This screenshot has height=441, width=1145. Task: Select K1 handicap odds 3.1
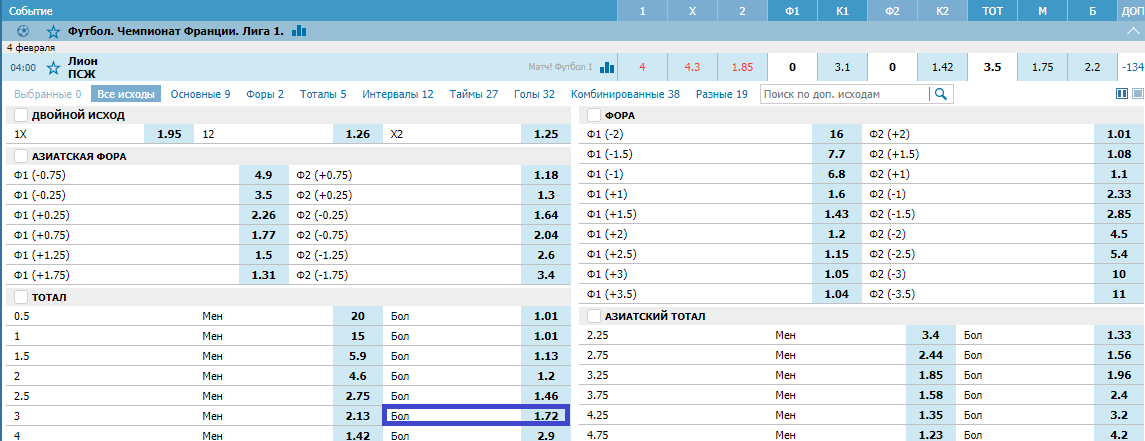842,67
